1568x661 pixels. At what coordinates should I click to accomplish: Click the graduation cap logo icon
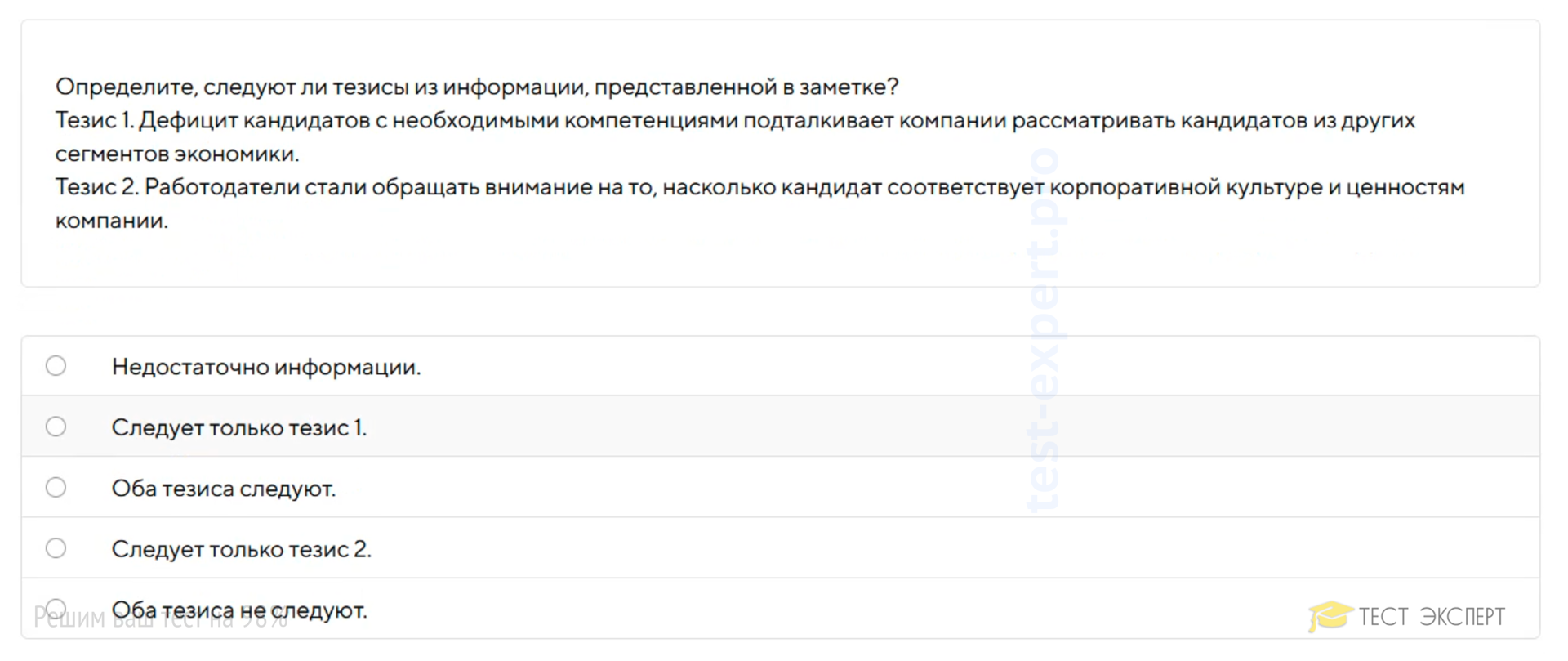[x=1330, y=617]
